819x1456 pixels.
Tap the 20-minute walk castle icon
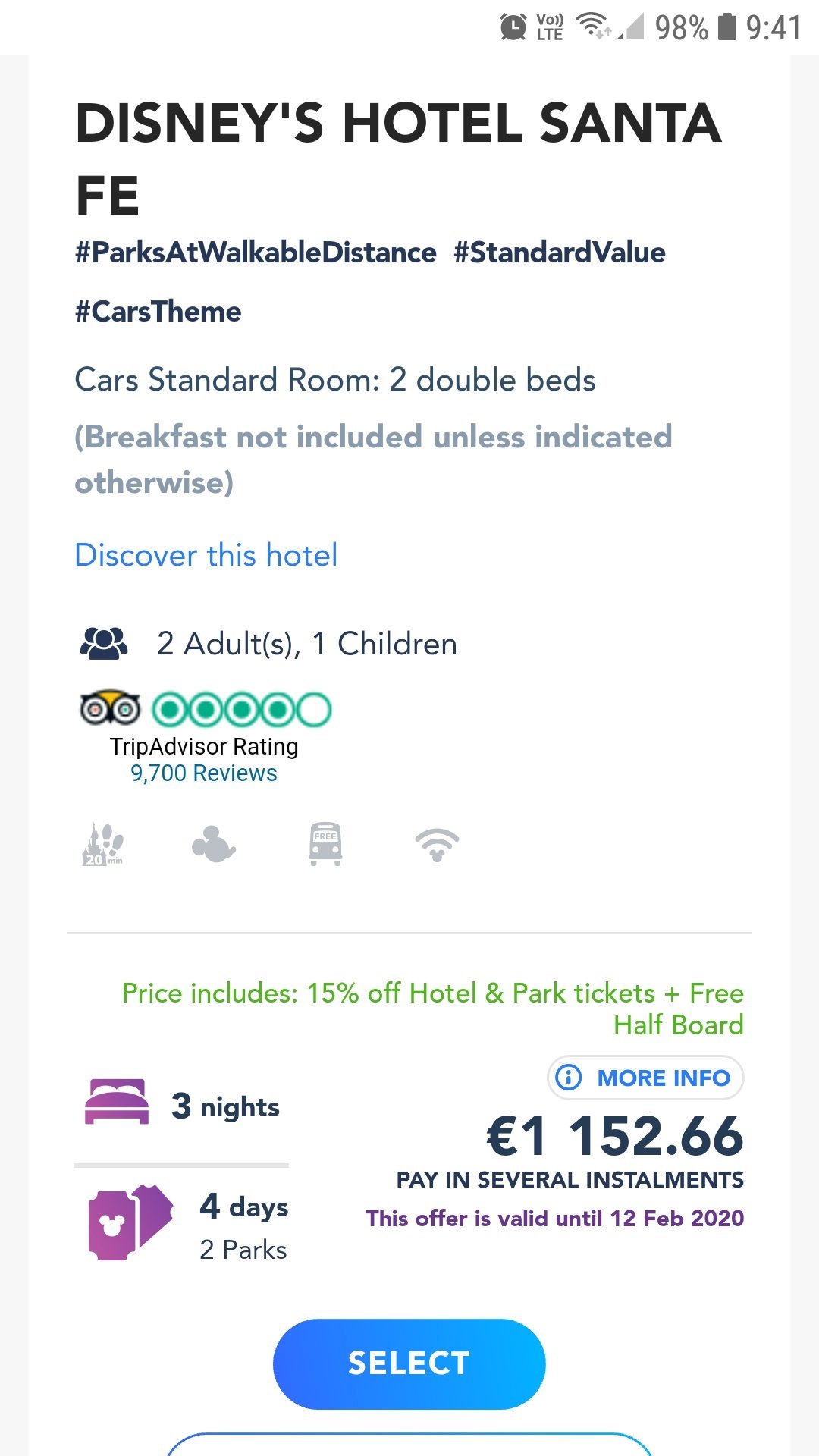coord(102,844)
